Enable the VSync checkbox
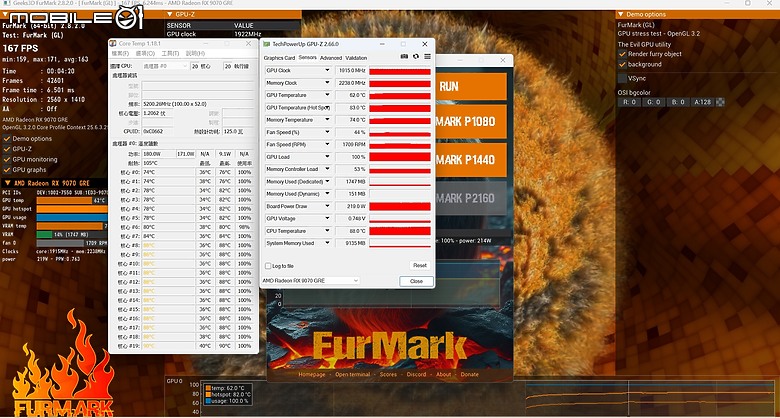 click(x=622, y=78)
